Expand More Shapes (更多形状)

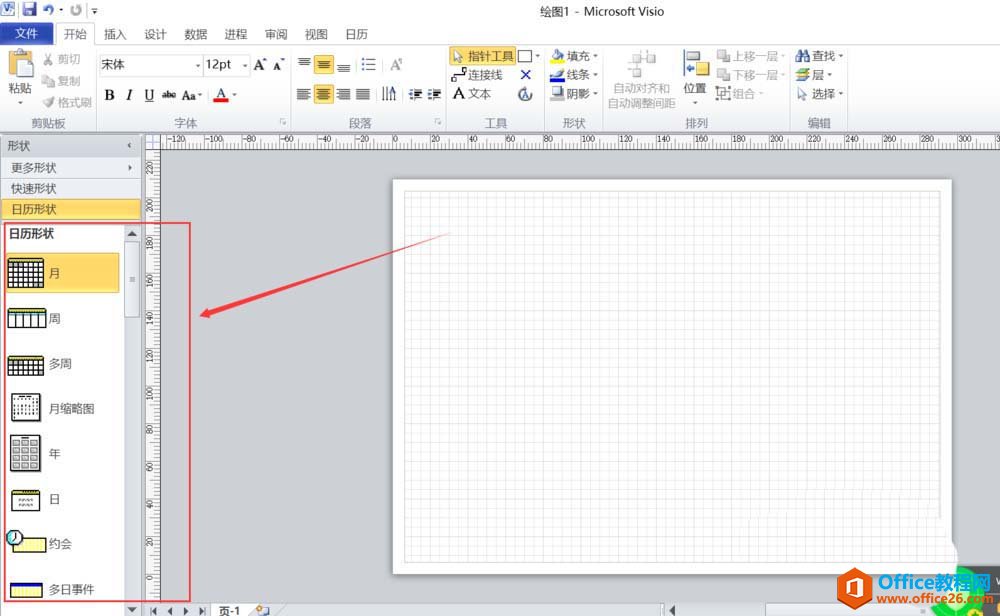(x=71, y=168)
